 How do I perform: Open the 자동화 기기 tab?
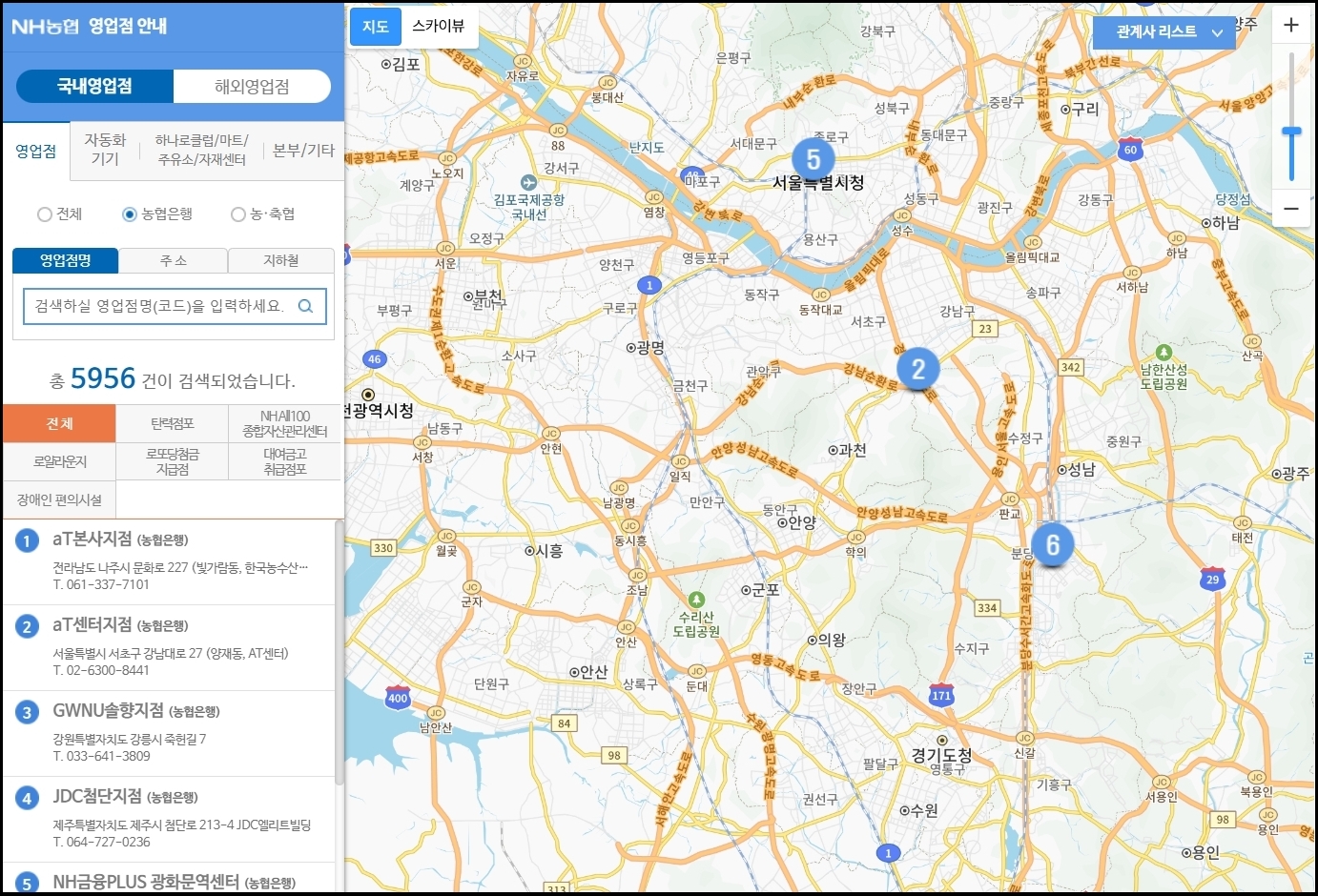click(105, 151)
